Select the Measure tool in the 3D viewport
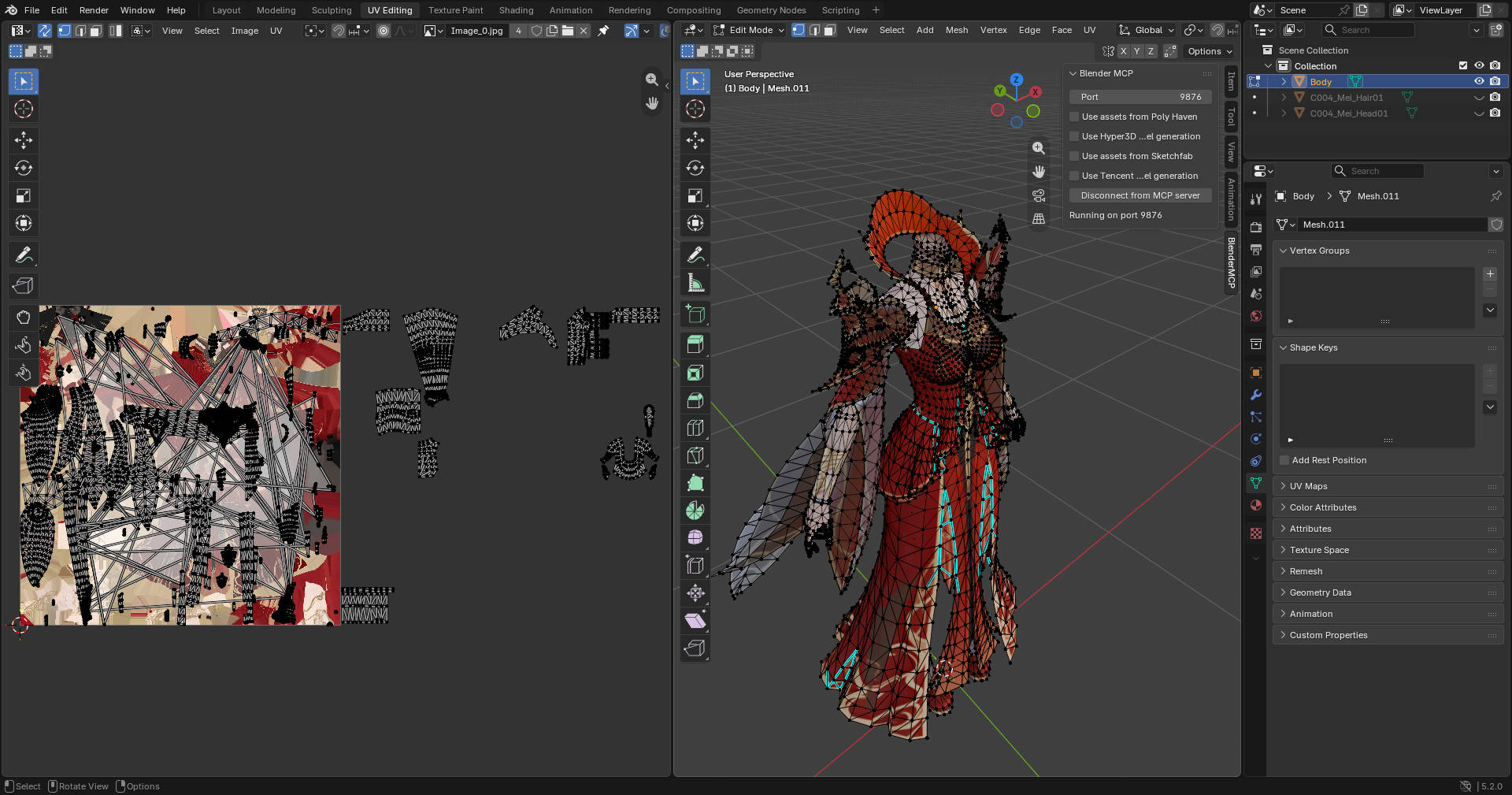Viewport: 1512px width, 795px height. click(695, 282)
